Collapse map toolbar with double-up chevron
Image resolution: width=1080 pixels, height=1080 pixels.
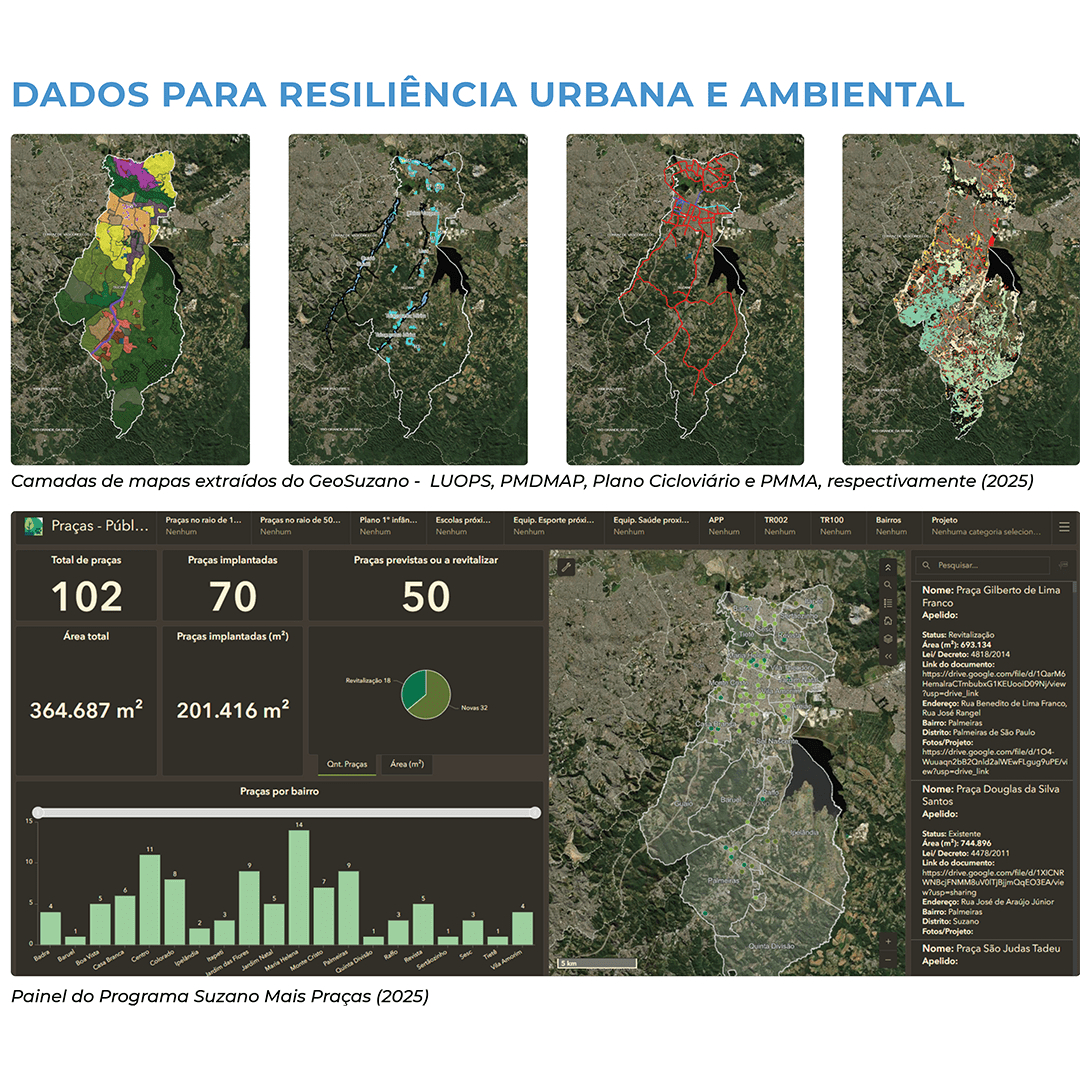click(x=887, y=567)
